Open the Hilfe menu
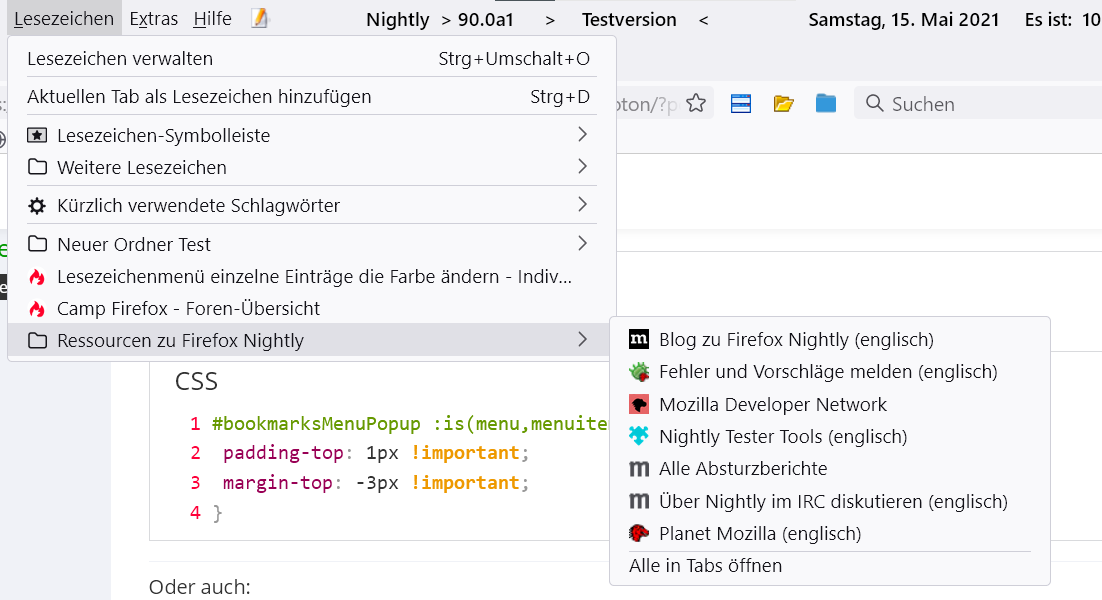Screen dimensions: 1102x600 (x=212, y=19)
